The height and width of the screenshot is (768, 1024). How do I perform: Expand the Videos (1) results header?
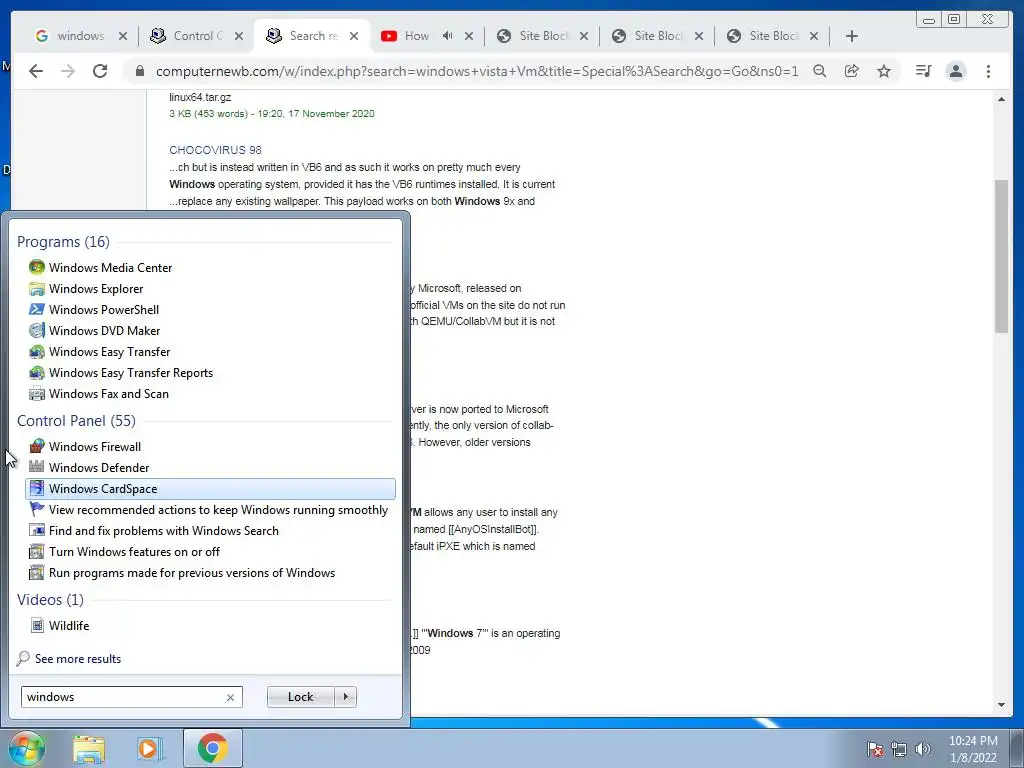point(50,600)
